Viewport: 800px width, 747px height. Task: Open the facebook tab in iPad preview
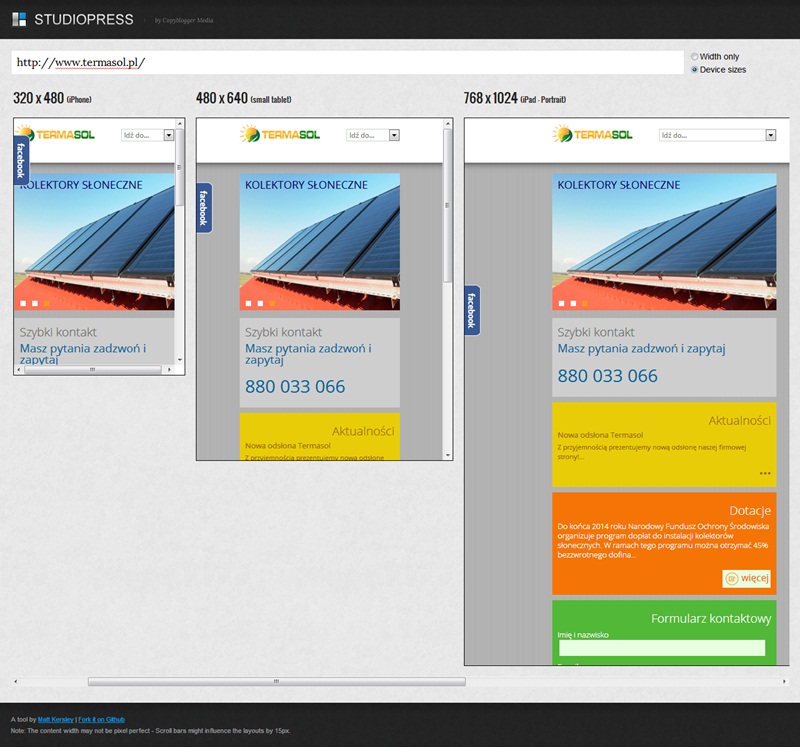point(472,310)
